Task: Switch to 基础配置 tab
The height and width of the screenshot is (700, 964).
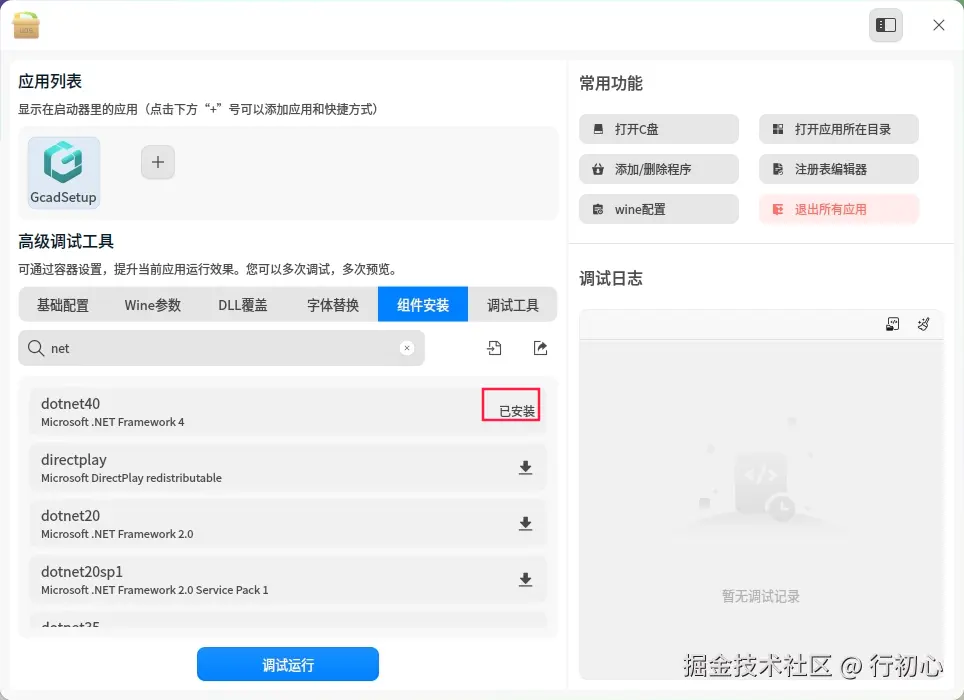Action: click(x=63, y=304)
